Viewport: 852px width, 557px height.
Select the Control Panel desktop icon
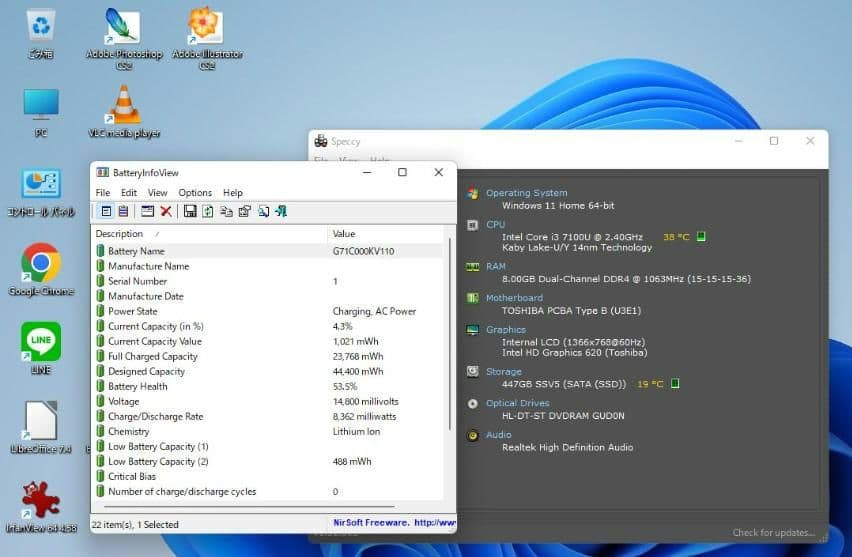pos(41,193)
